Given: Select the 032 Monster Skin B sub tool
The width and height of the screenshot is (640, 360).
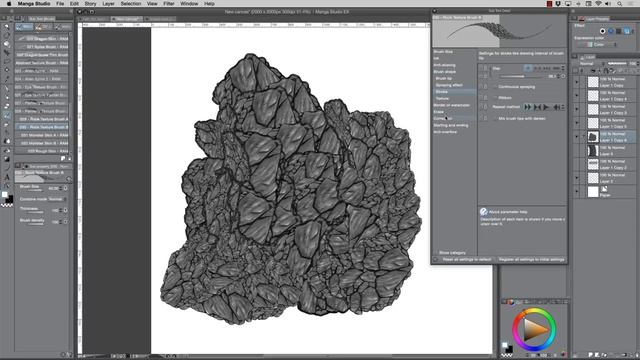Looking at the screenshot, I should point(42,143).
